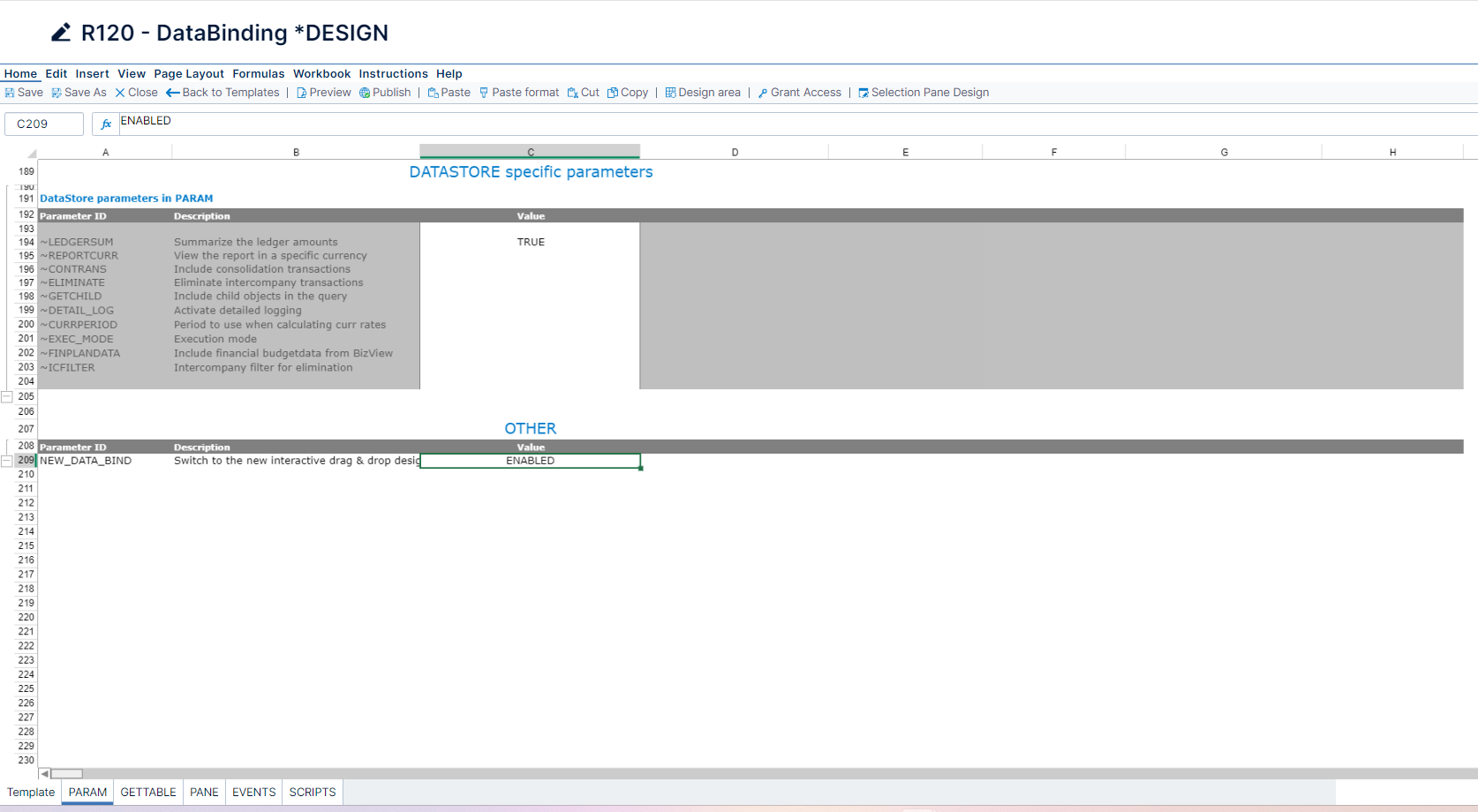
Task: Click the NEW_DATA_BIND parameter cell
Action: (x=105, y=461)
